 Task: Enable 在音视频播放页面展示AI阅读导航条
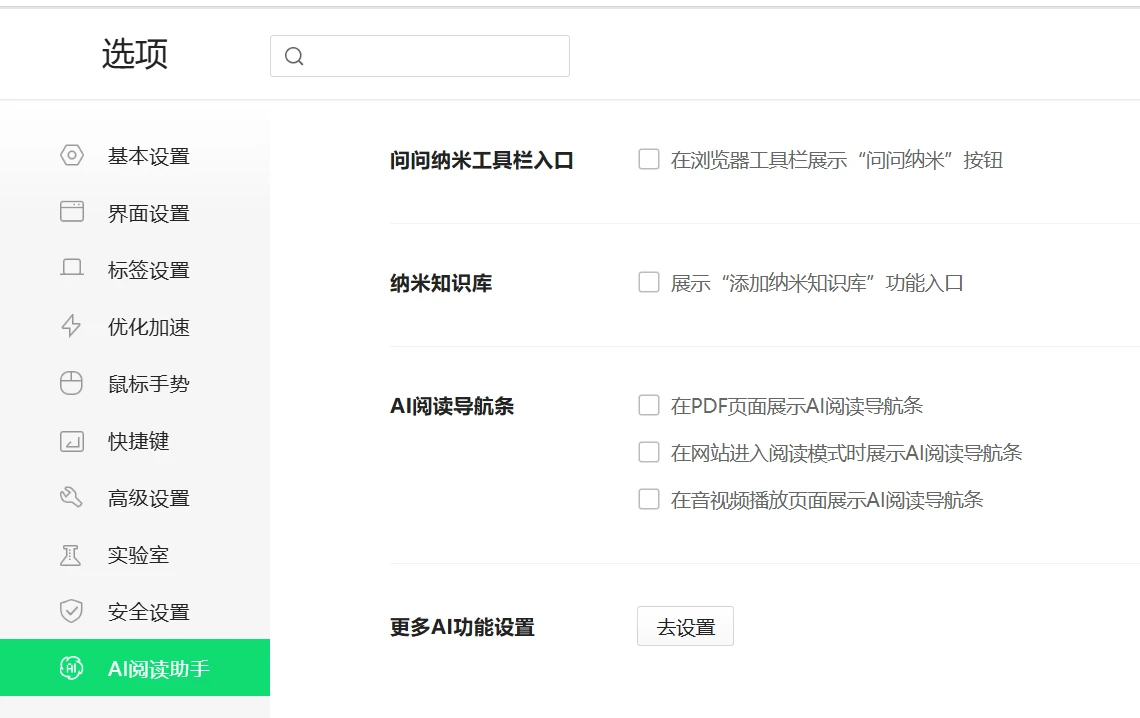coord(648,500)
